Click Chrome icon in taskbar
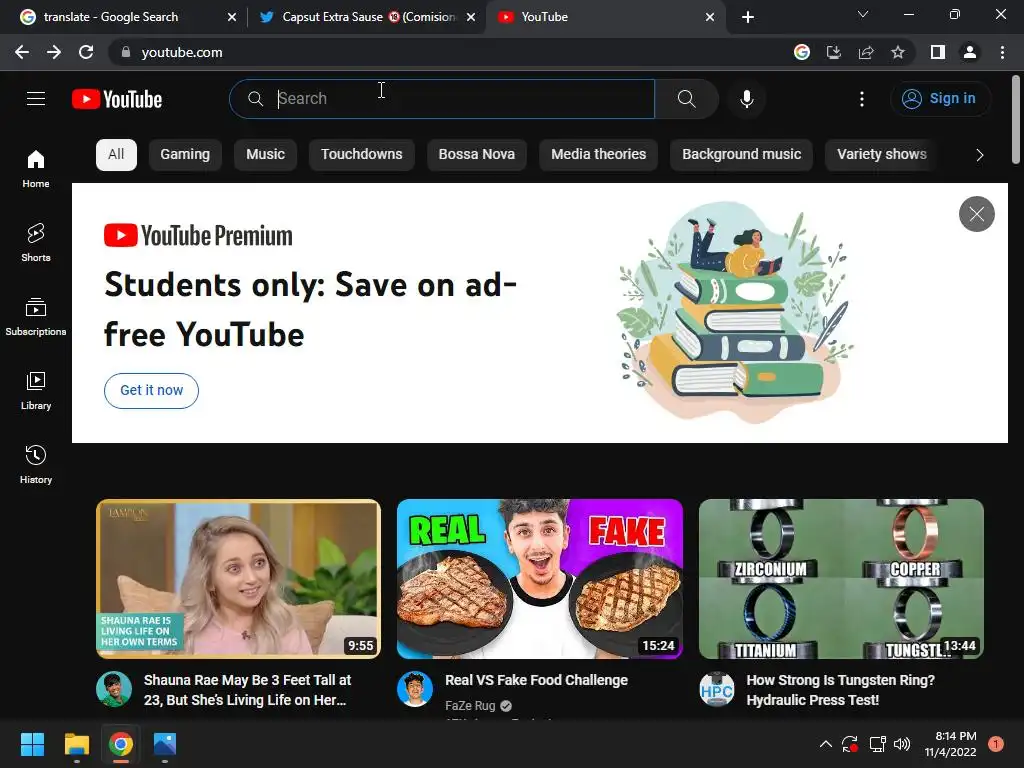 (x=121, y=744)
